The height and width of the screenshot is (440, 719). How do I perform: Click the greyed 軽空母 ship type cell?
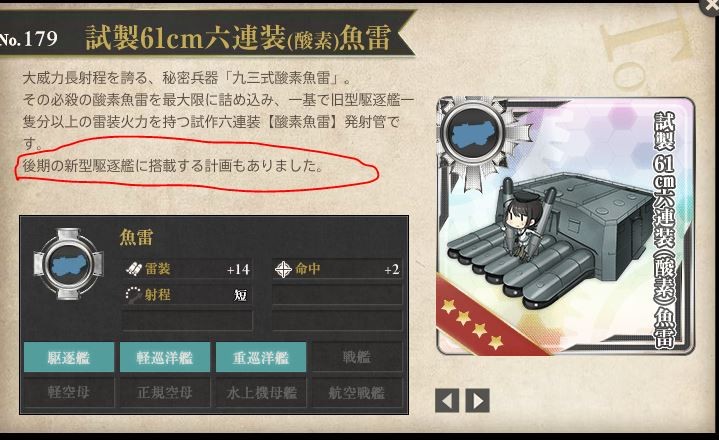click(69, 392)
